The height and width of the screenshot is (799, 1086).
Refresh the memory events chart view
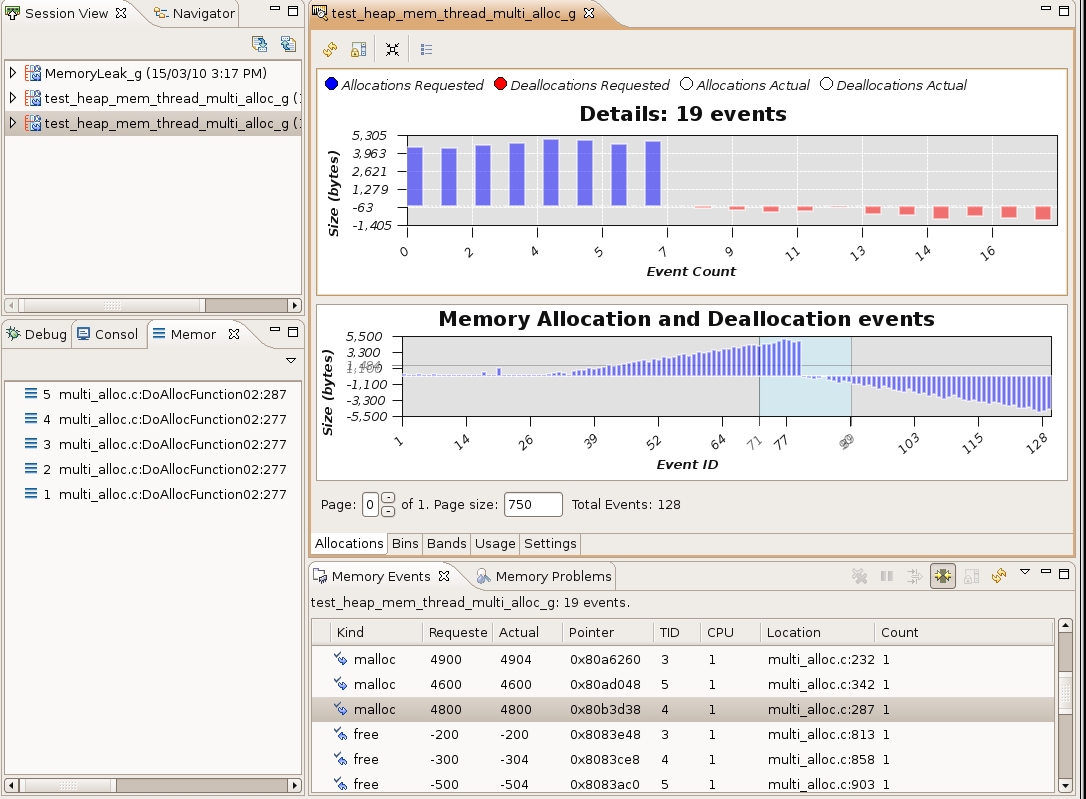pos(329,48)
